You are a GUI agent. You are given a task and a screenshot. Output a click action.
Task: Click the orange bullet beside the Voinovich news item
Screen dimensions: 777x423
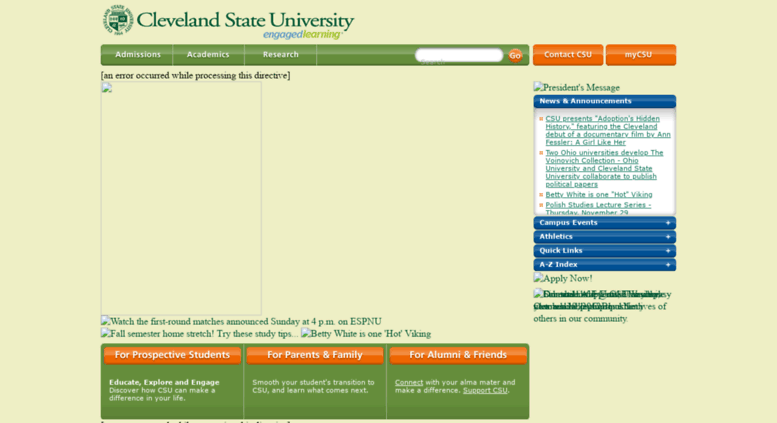541,153
